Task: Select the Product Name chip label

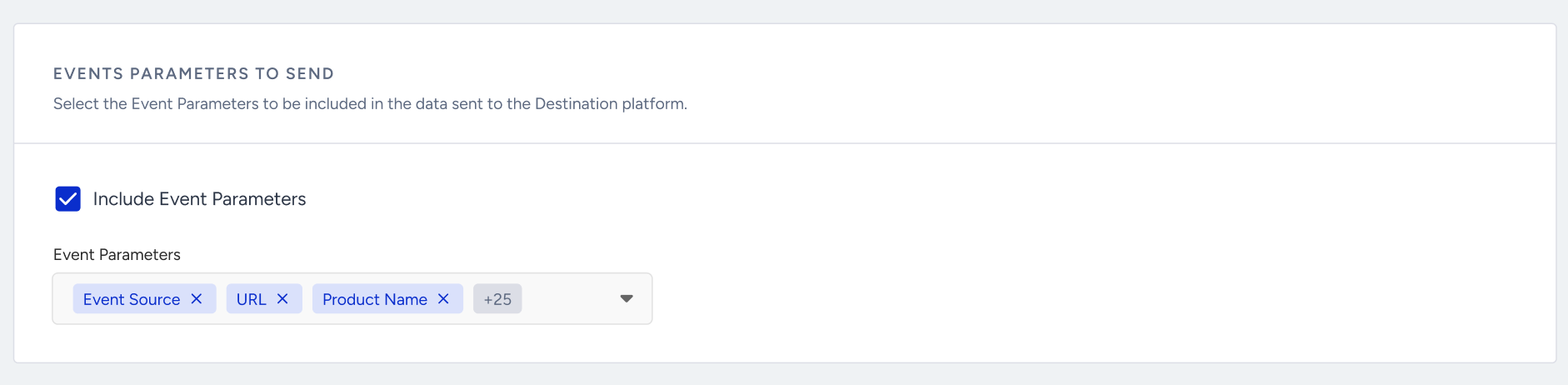Action: (375, 299)
